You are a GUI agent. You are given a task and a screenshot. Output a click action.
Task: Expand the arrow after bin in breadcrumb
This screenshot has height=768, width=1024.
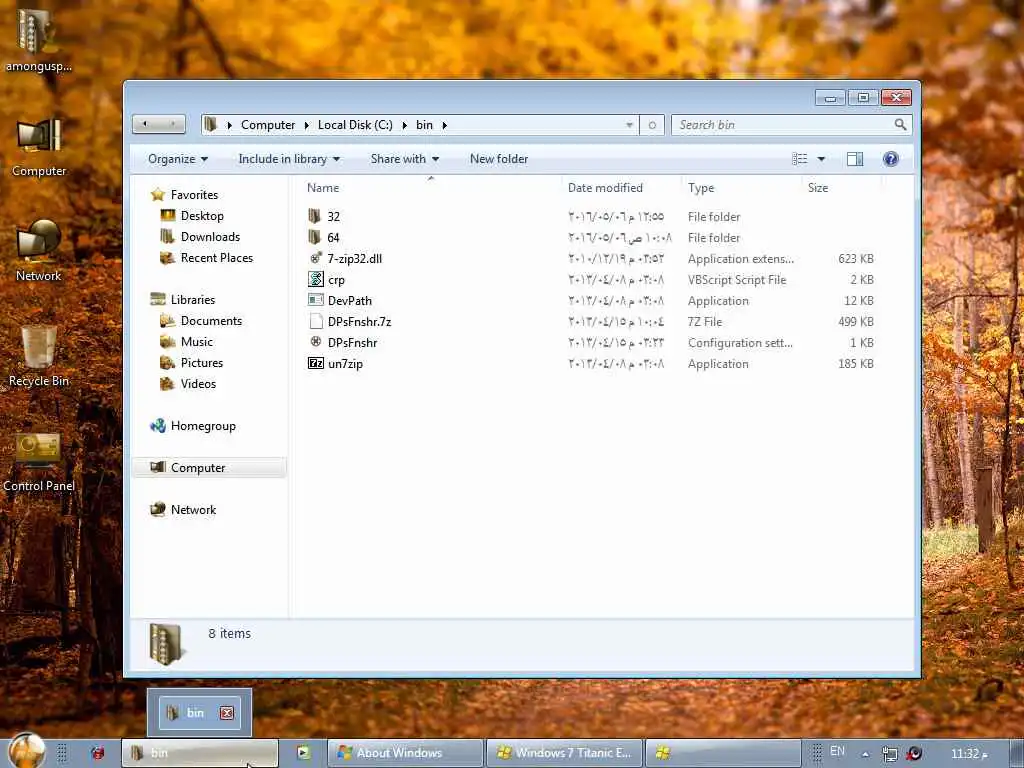pos(444,125)
